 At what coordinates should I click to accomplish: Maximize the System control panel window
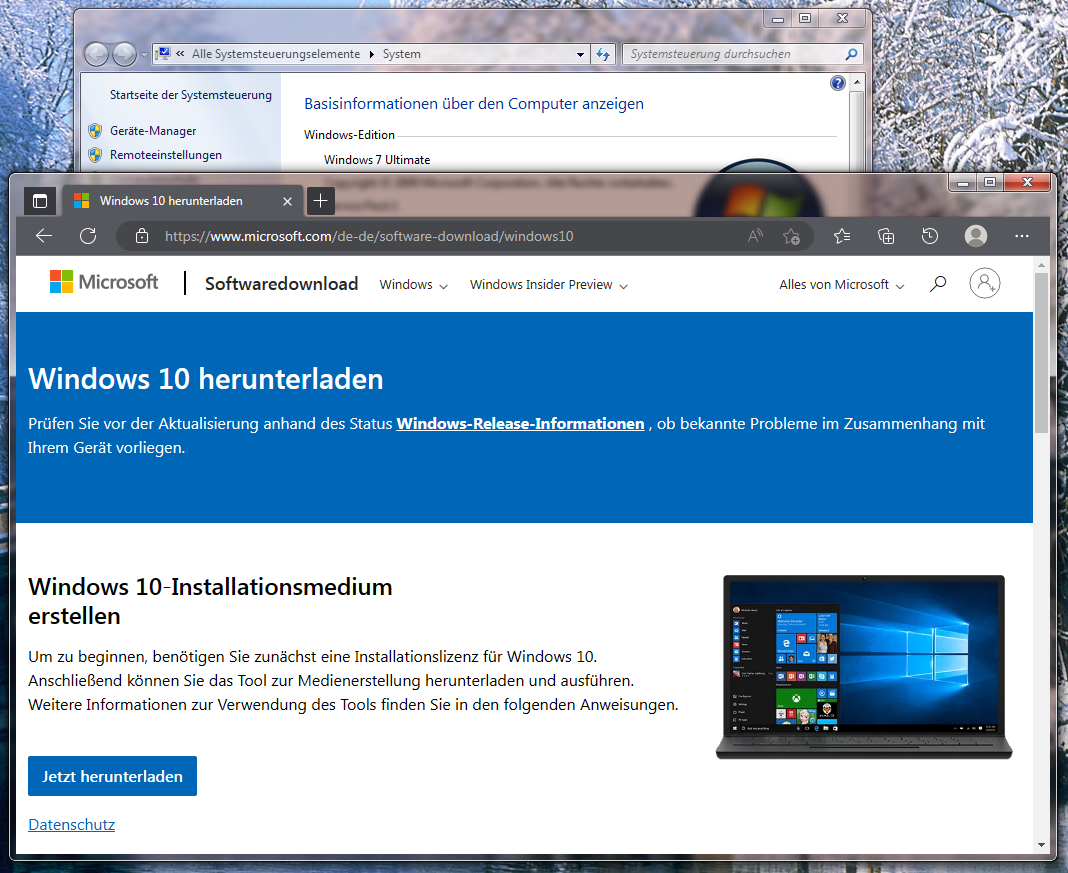(804, 18)
